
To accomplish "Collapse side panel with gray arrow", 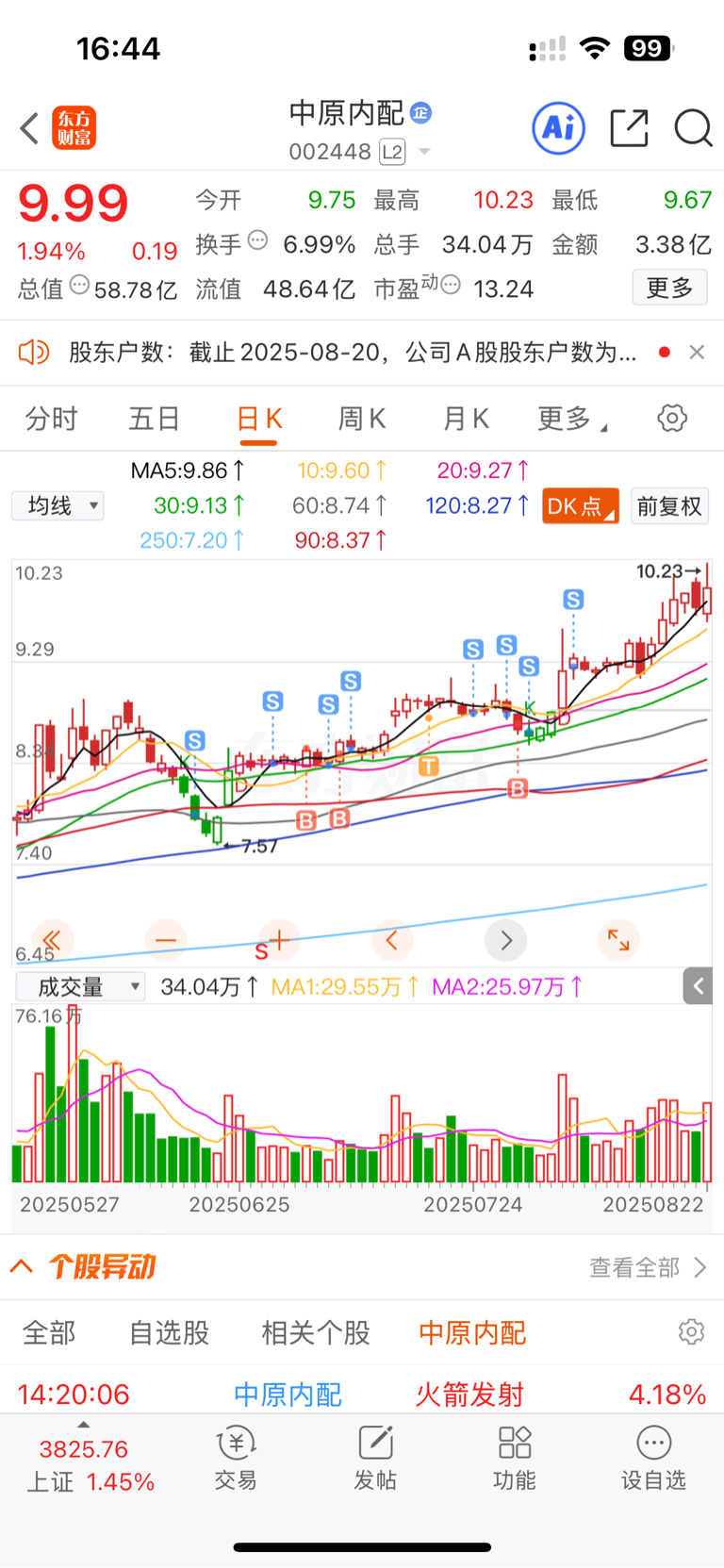I will point(698,986).
